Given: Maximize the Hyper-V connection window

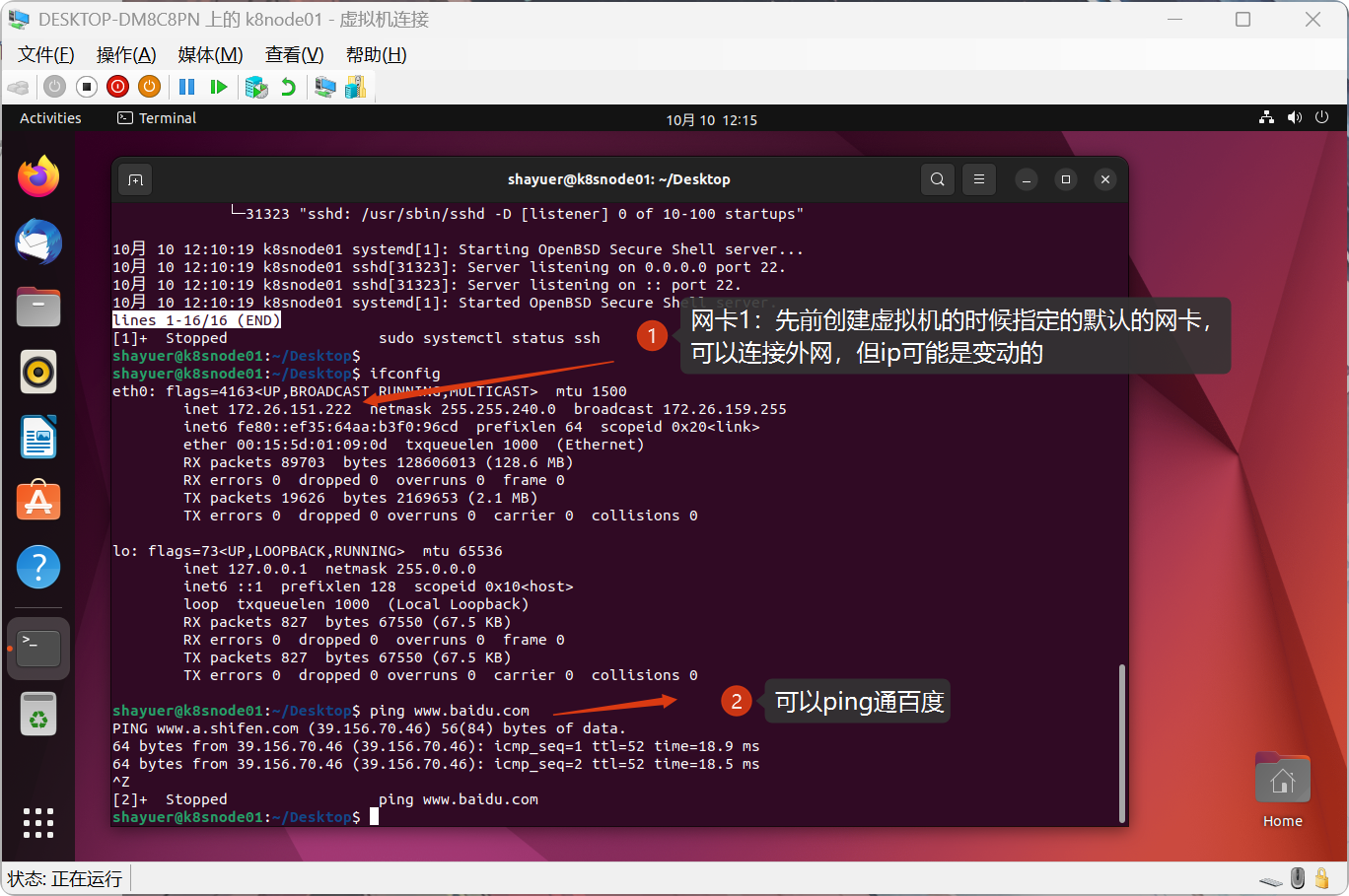Looking at the screenshot, I should click(1243, 20).
